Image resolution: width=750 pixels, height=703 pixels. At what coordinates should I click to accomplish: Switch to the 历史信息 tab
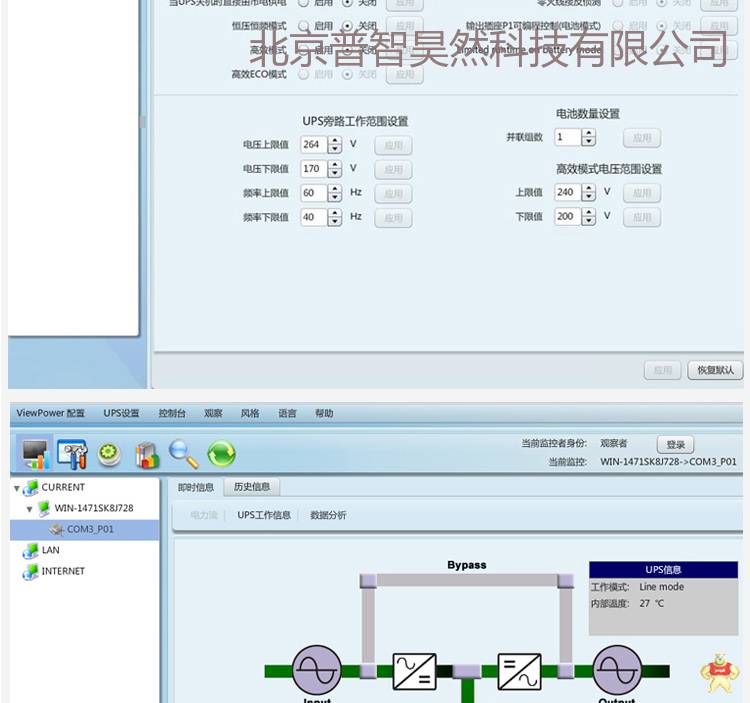pyautogui.click(x=252, y=487)
